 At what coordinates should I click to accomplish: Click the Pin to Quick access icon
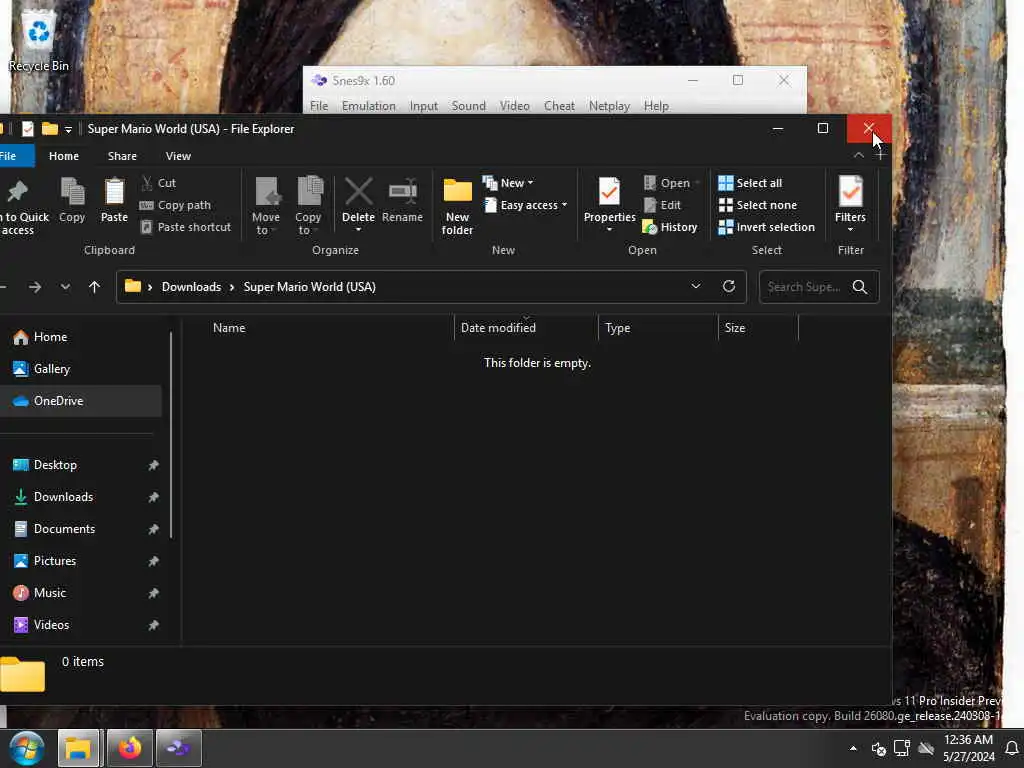point(18,192)
